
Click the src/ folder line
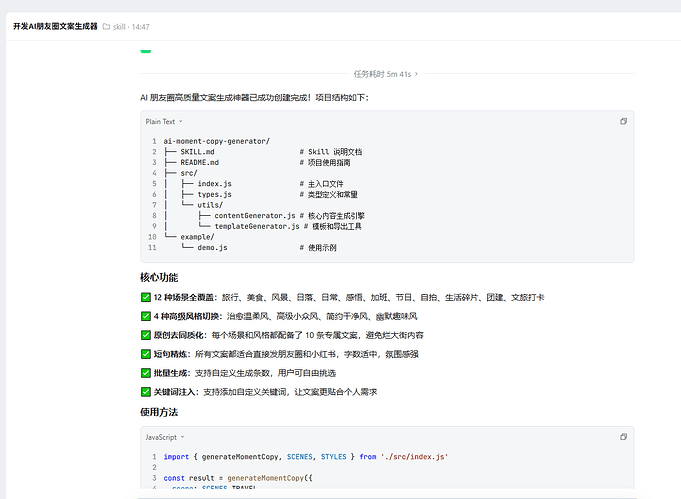point(180,173)
